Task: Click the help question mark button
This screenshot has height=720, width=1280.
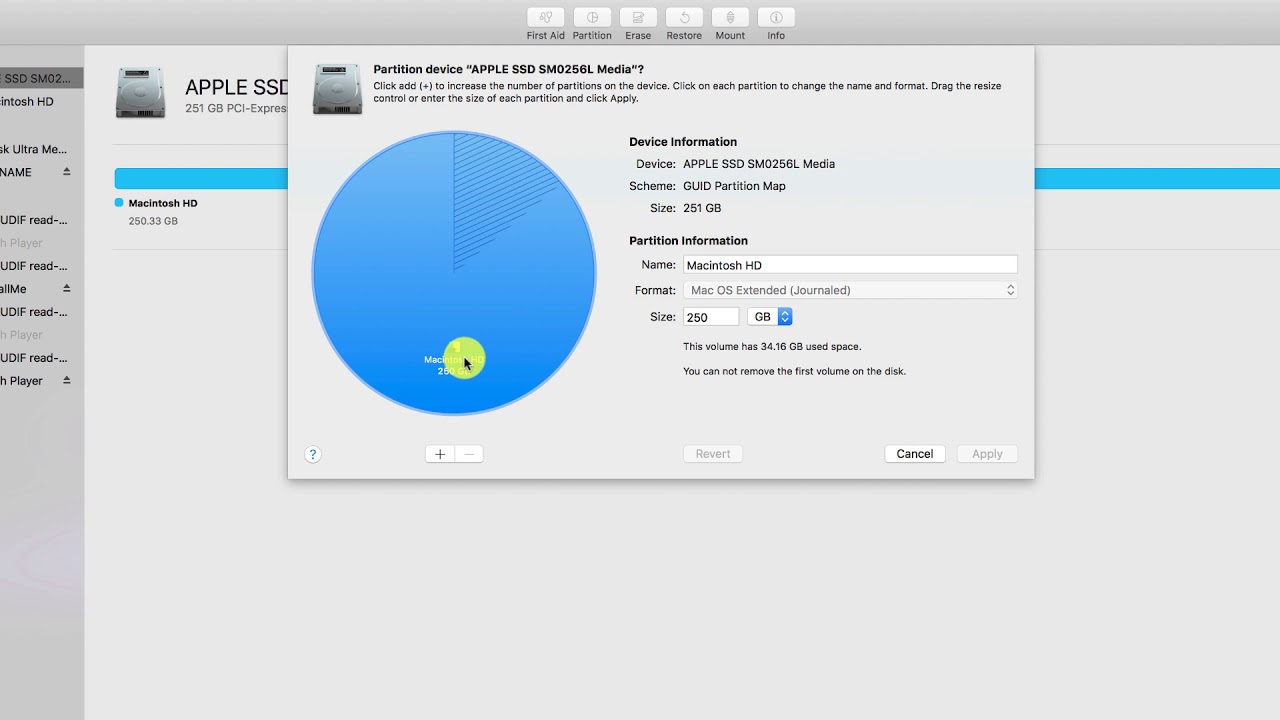Action: [312, 454]
